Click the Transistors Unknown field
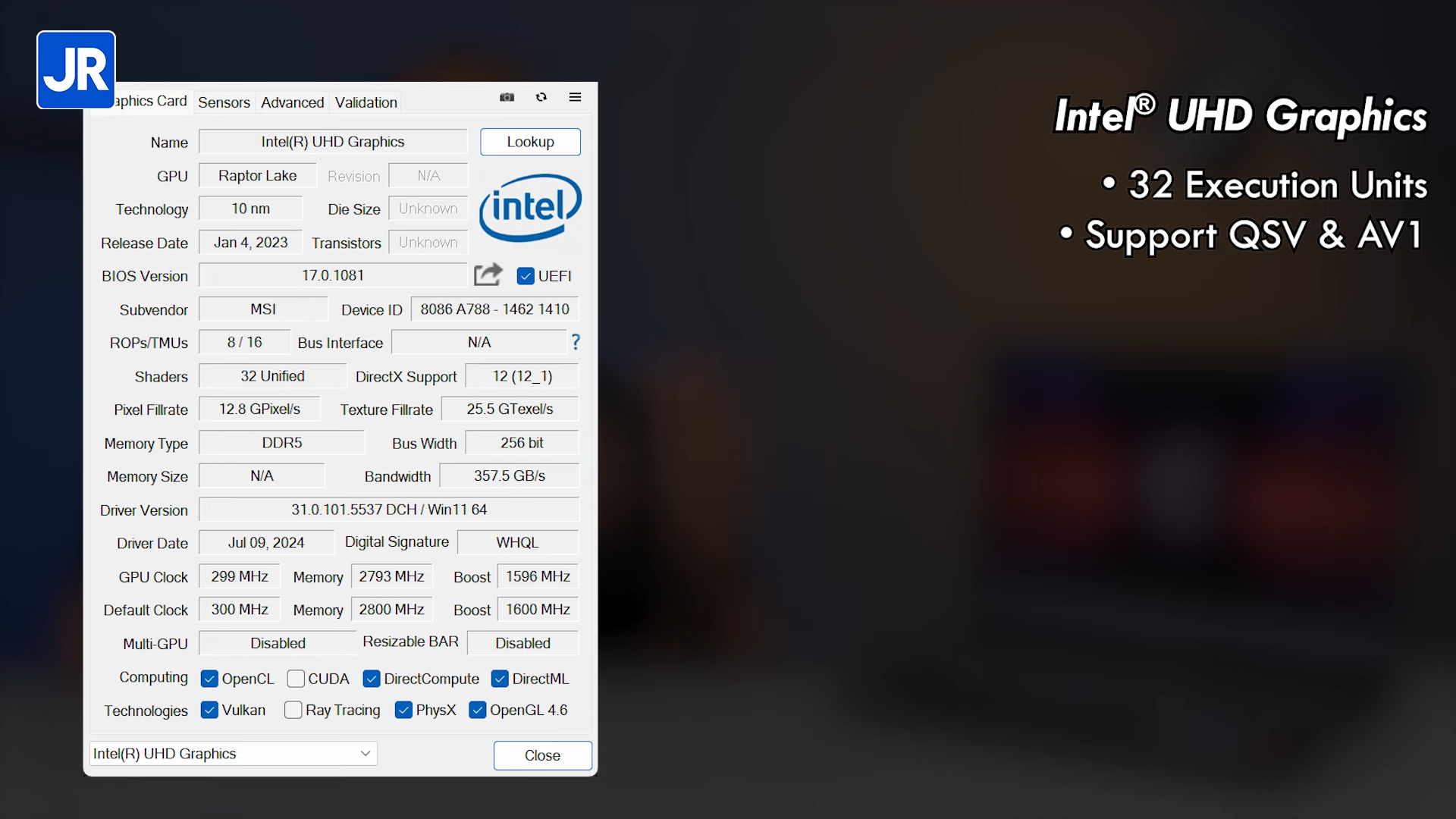 [x=428, y=242]
